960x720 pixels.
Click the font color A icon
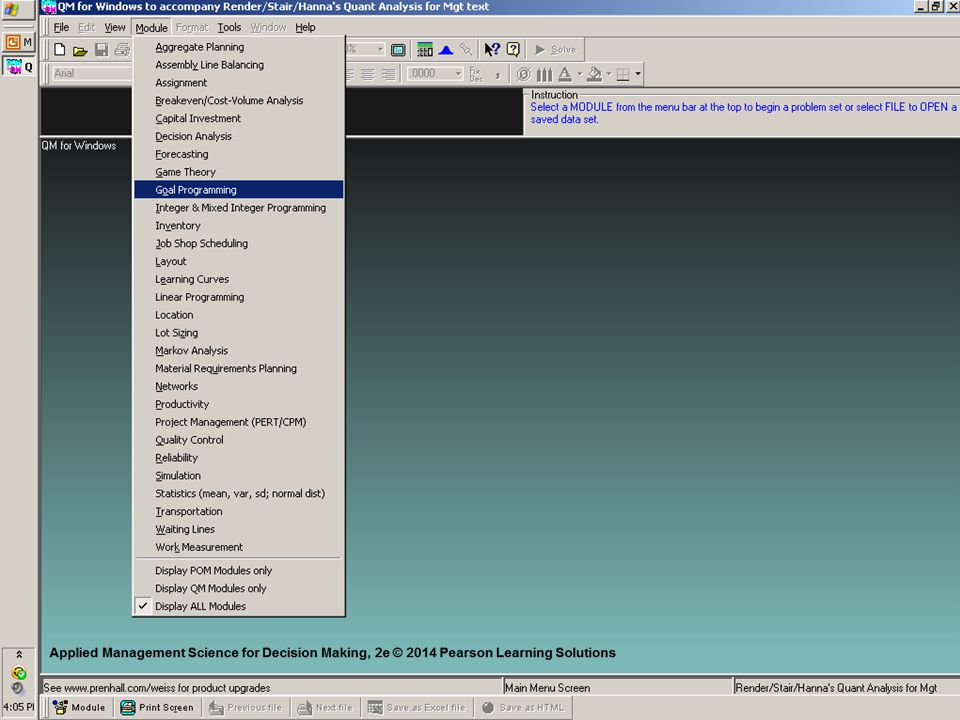pyautogui.click(x=565, y=75)
